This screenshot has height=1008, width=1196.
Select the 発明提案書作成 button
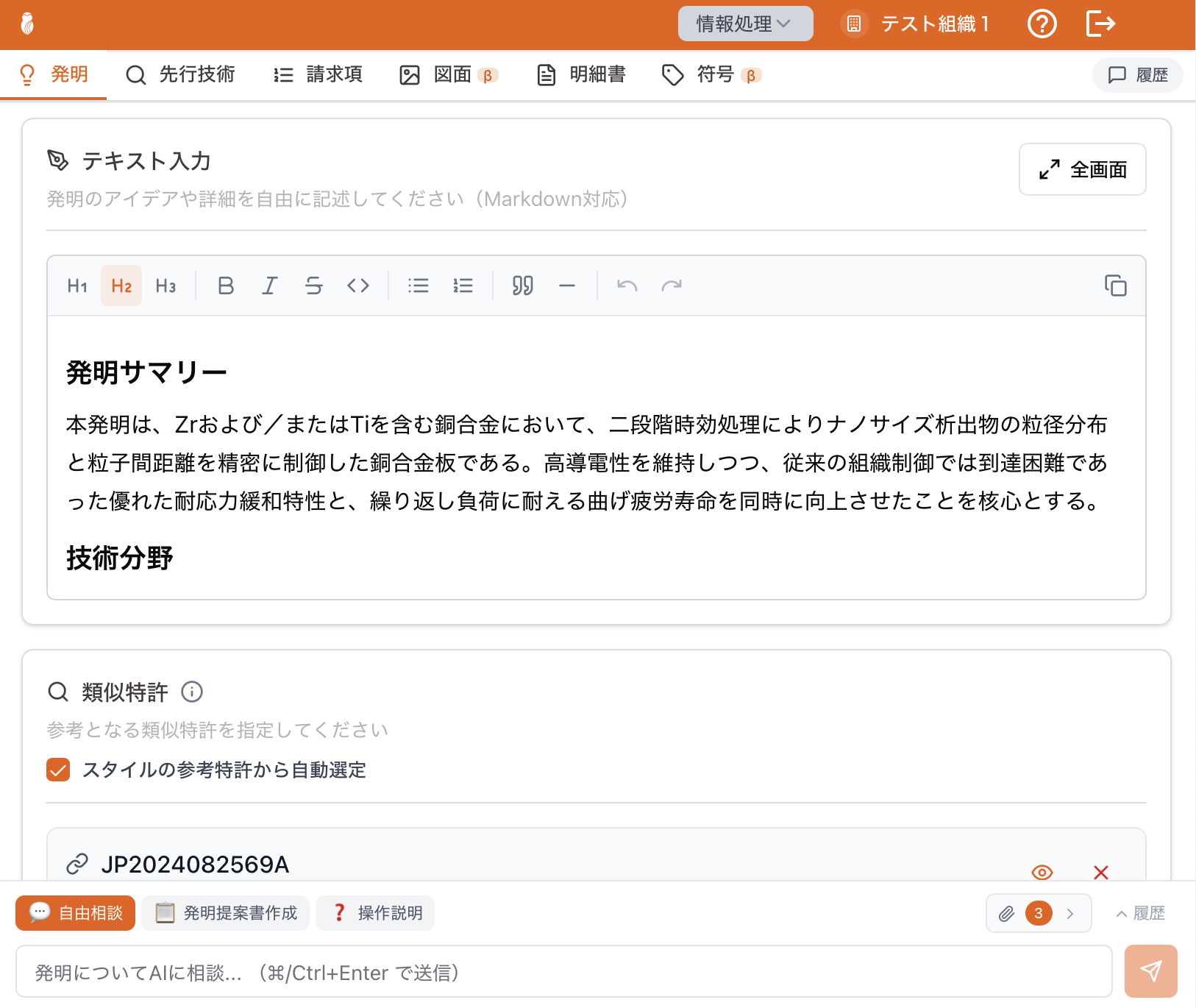[226, 913]
